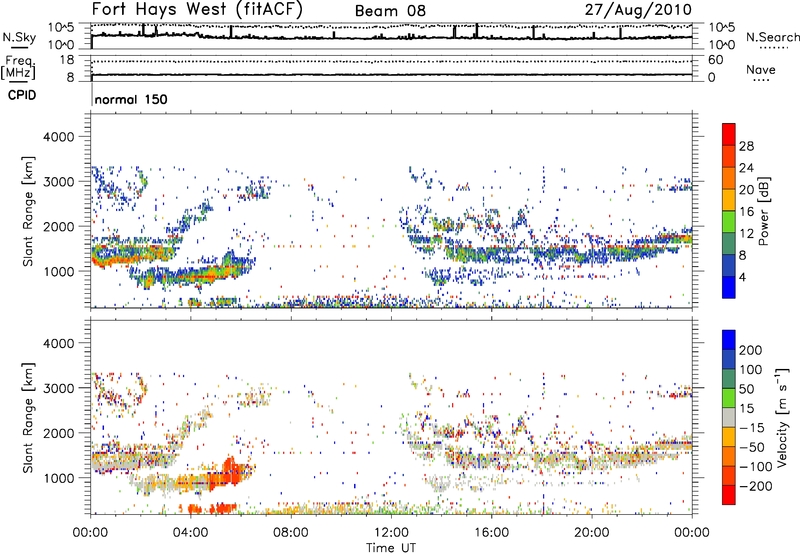Image resolution: width=800 pixels, height=554 pixels.
Task: Click the "200" value on Velocity colorbar
Action: pos(751,350)
